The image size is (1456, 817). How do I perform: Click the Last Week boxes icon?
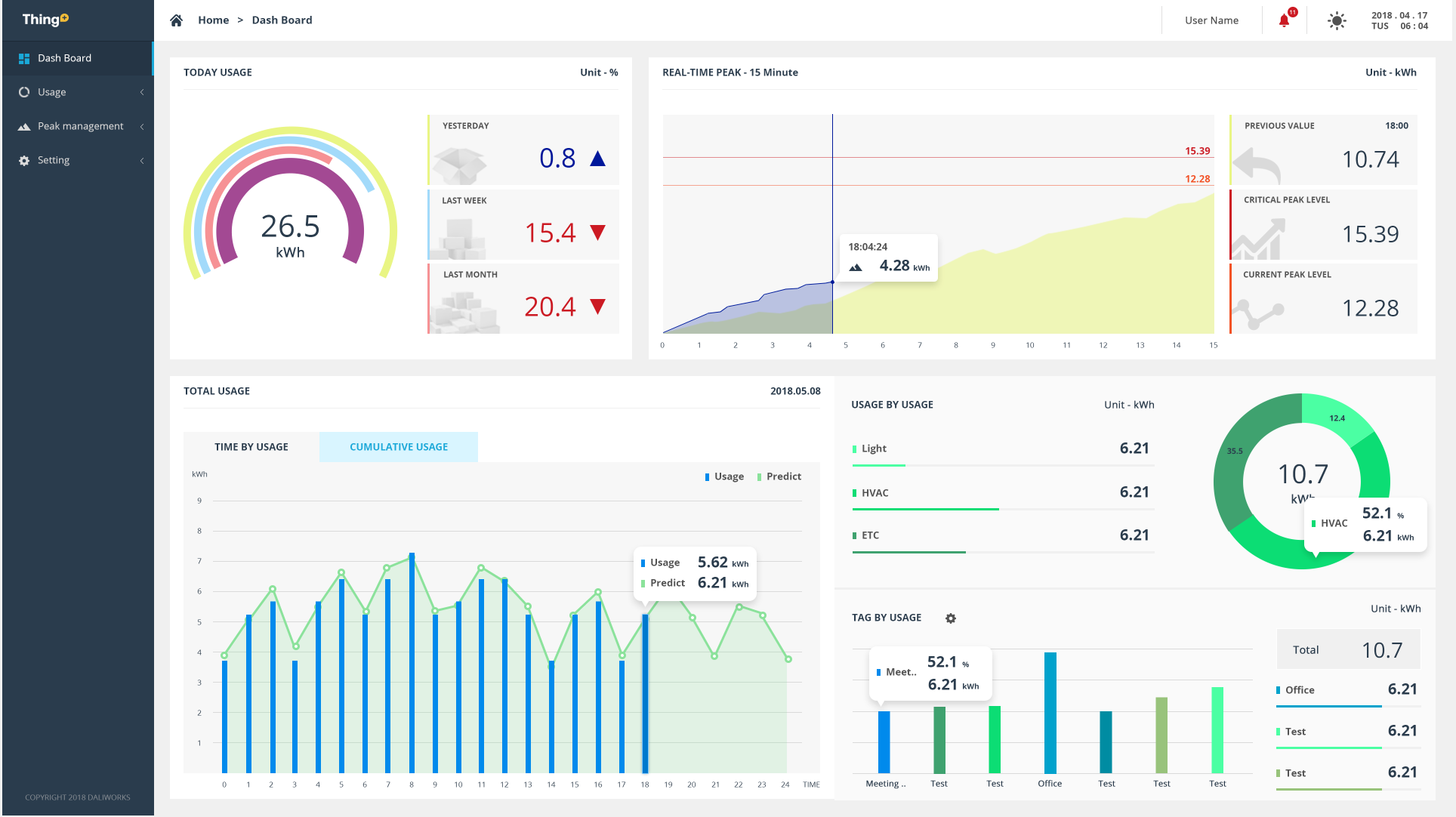[x=458, y=239]
